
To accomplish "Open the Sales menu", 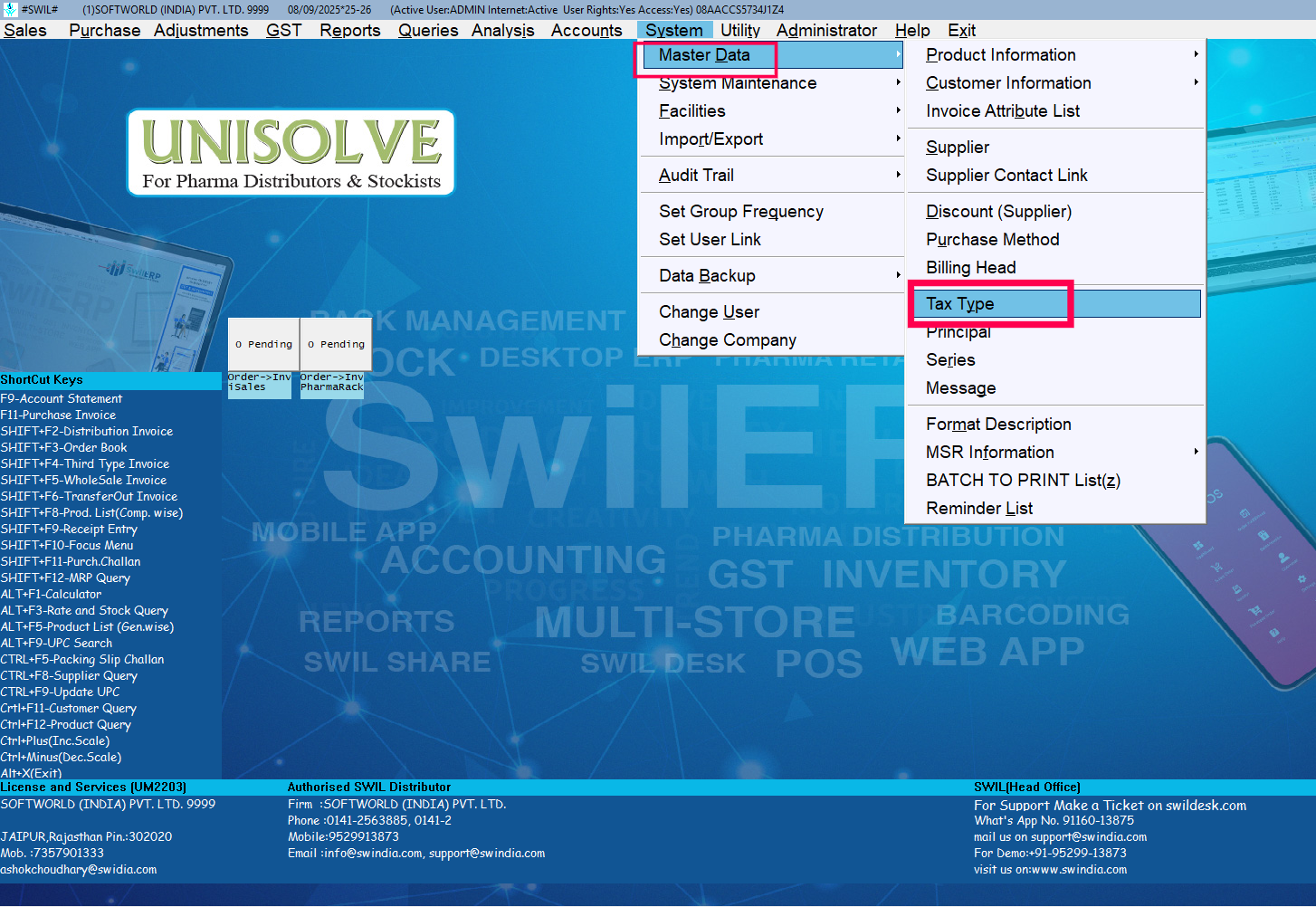I will point(25,30).
